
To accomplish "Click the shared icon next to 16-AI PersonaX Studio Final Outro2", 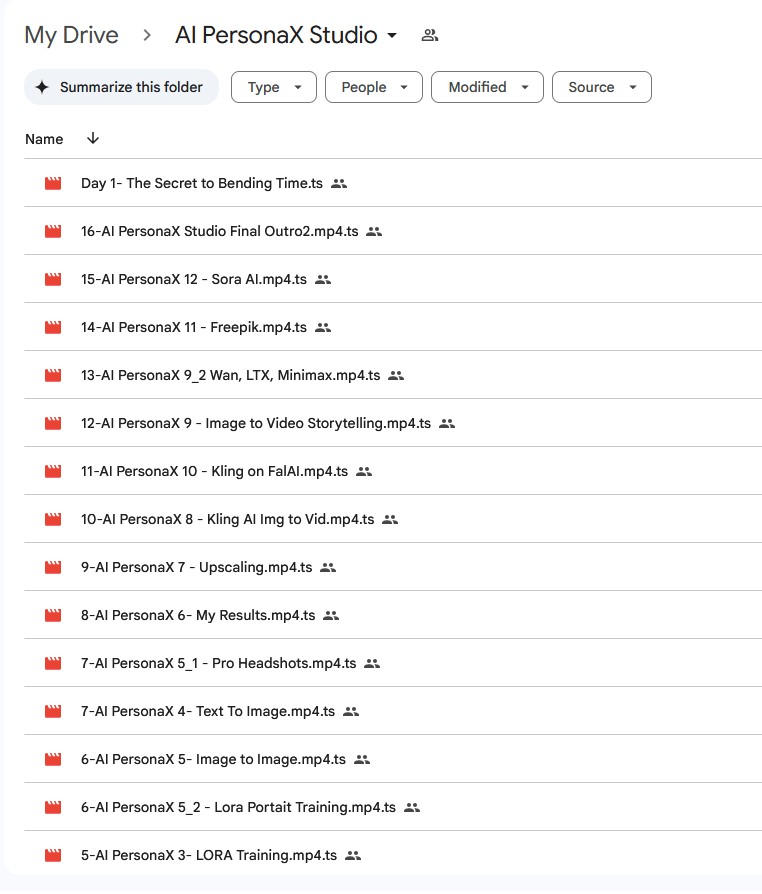I will pyautogui.click(x=374, y=231).
